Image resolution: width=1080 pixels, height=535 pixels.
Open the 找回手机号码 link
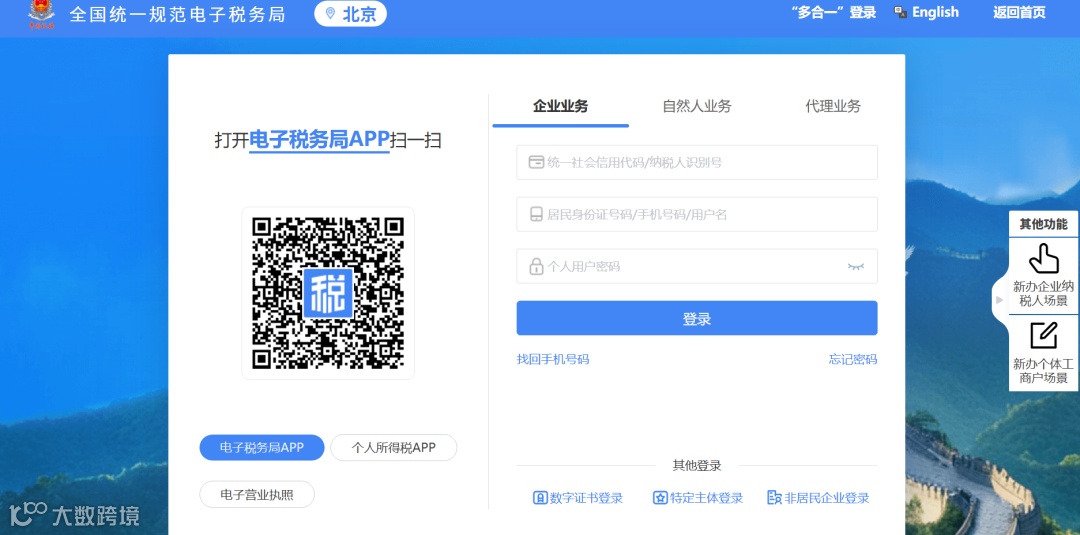[x=553, y=359]
